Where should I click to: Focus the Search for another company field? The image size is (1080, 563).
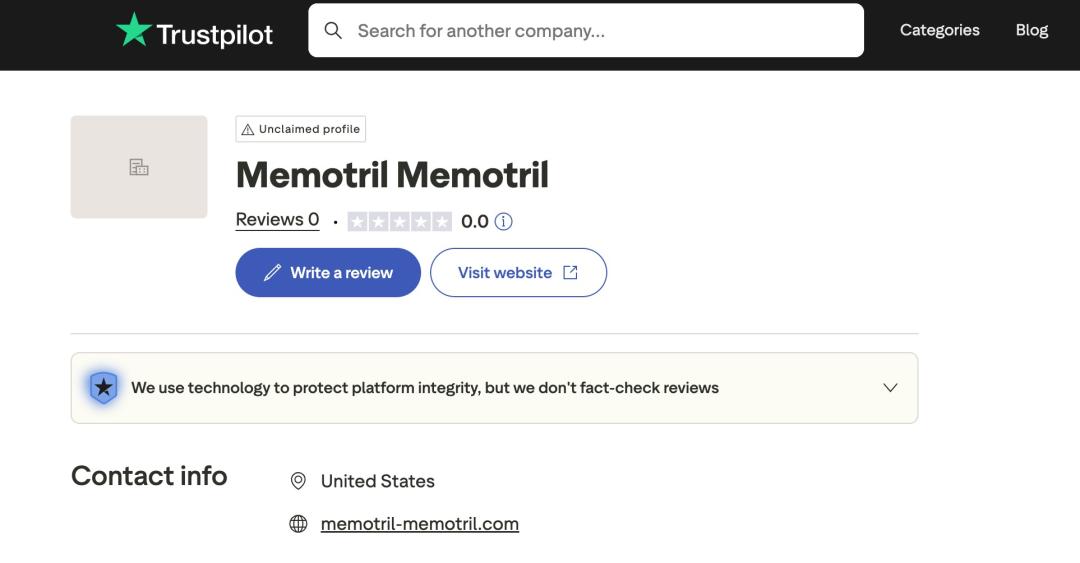pyautogui.click(x=600, y=31)
